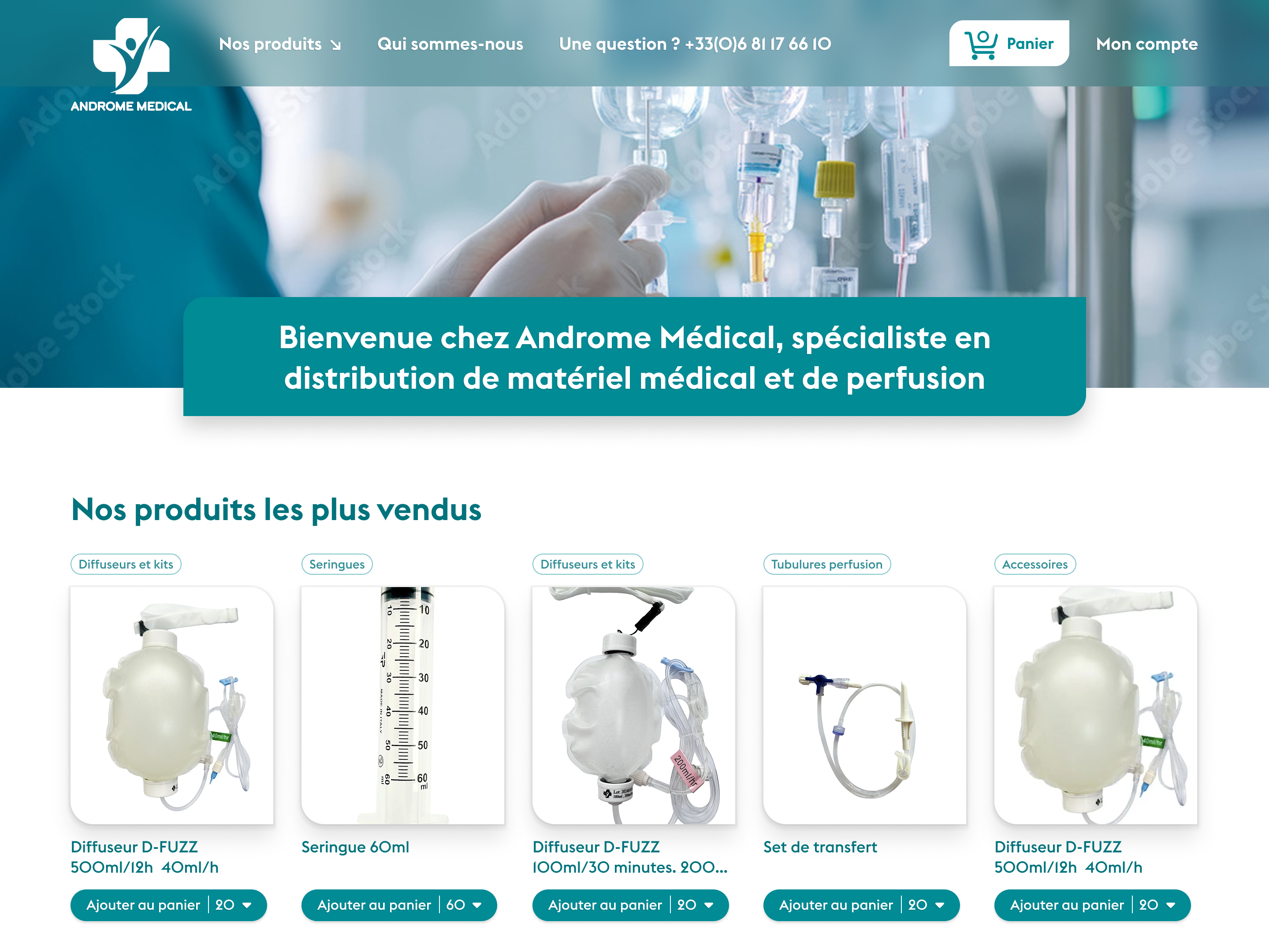Add Seringue 60ml to cart
The height and width of the screenshot is (952, 1269).
(373, 905)
